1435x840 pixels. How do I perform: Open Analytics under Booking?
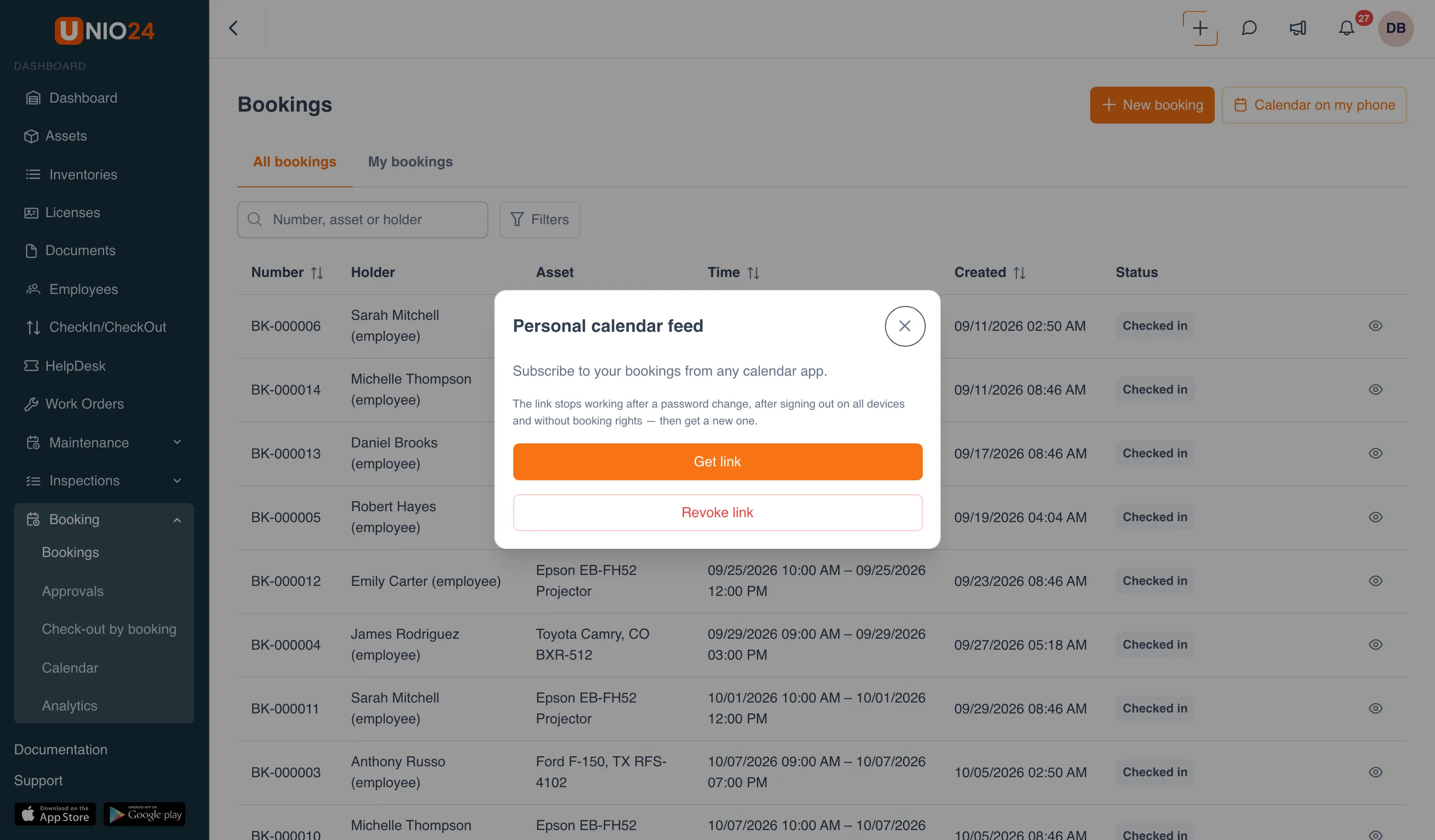(x=69, y=706)
